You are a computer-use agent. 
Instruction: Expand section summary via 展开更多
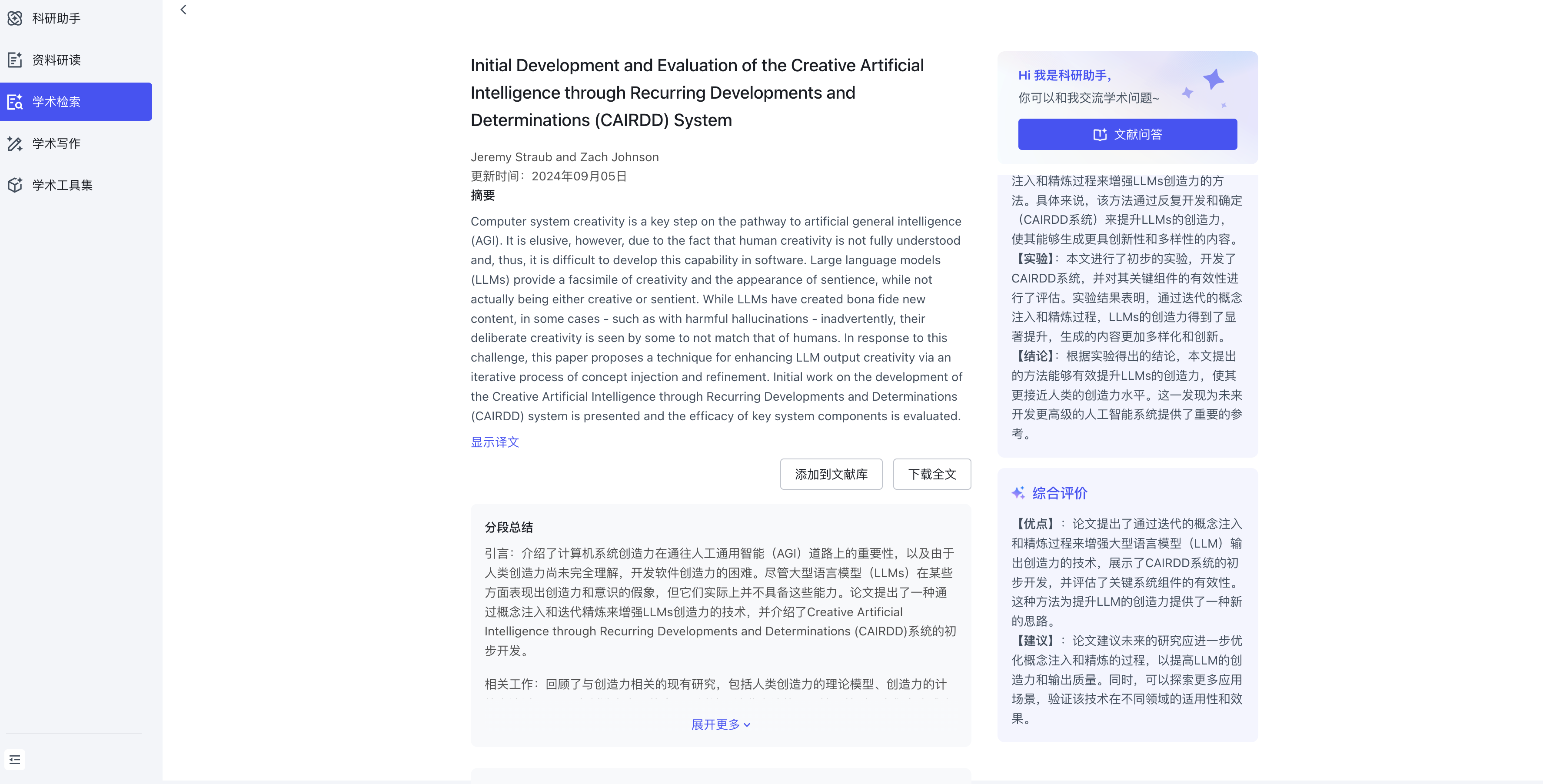(x=716, y=725)
